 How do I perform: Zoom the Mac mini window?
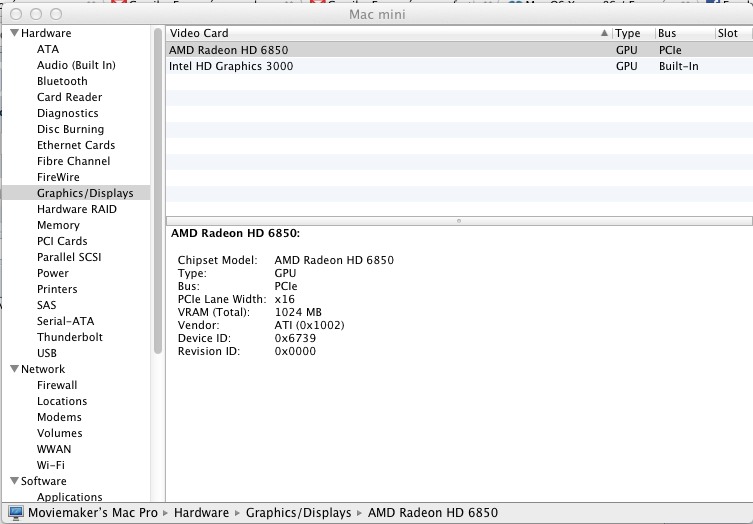(x=56, y=14)
